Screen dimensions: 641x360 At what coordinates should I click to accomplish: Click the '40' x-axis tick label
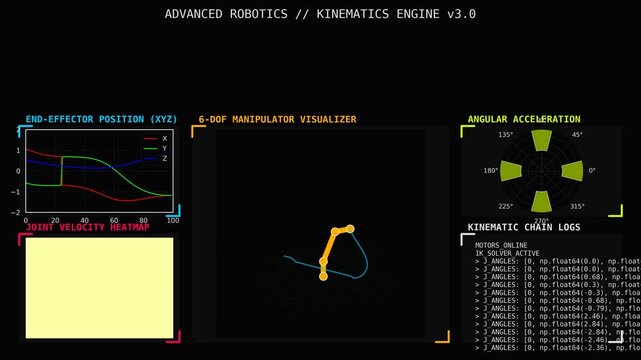pyautogui.click(x=85, y=221)
